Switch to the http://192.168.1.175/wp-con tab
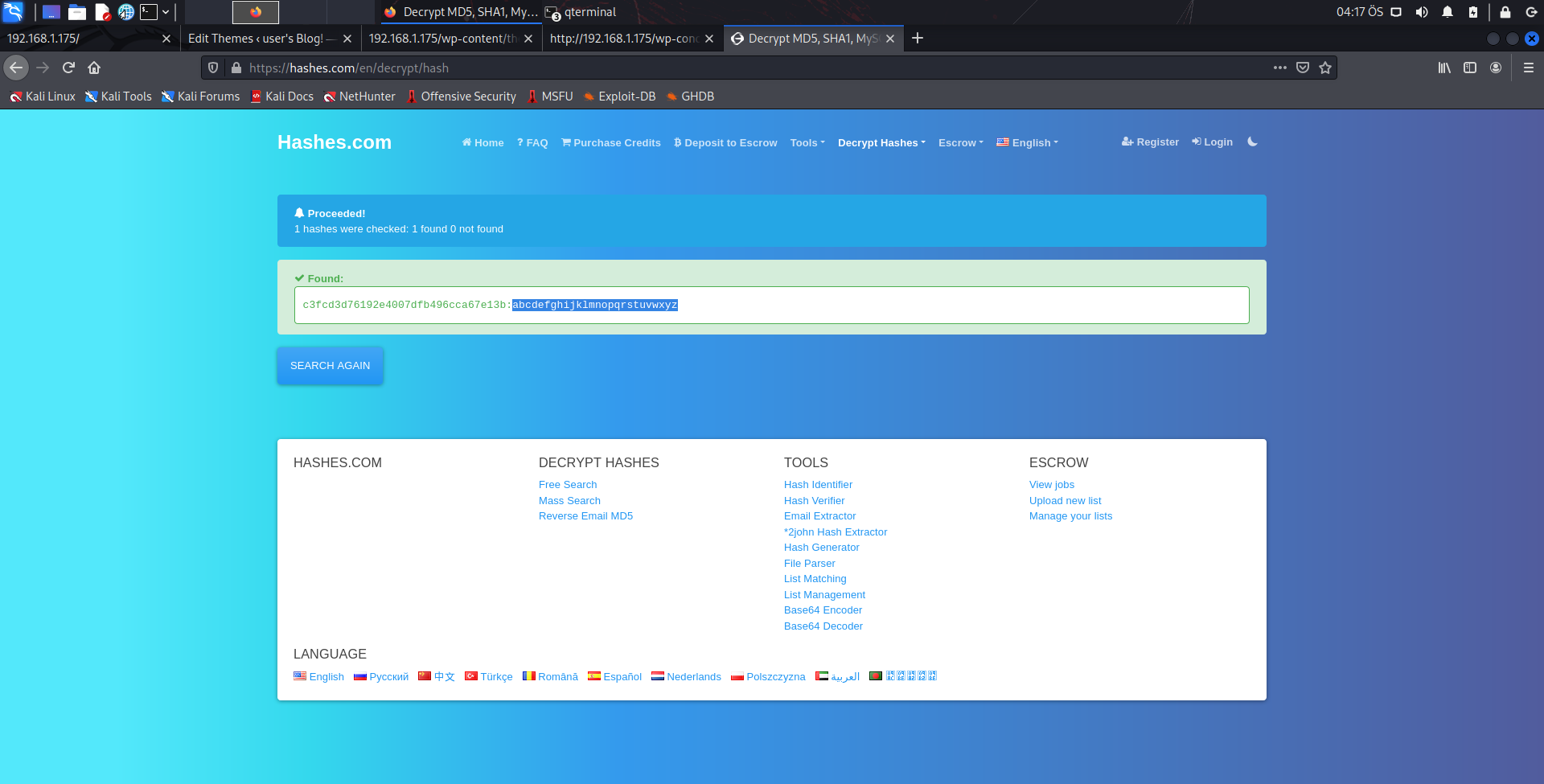1544x784 pixels. pyautogui.click(x=631, y=38)
